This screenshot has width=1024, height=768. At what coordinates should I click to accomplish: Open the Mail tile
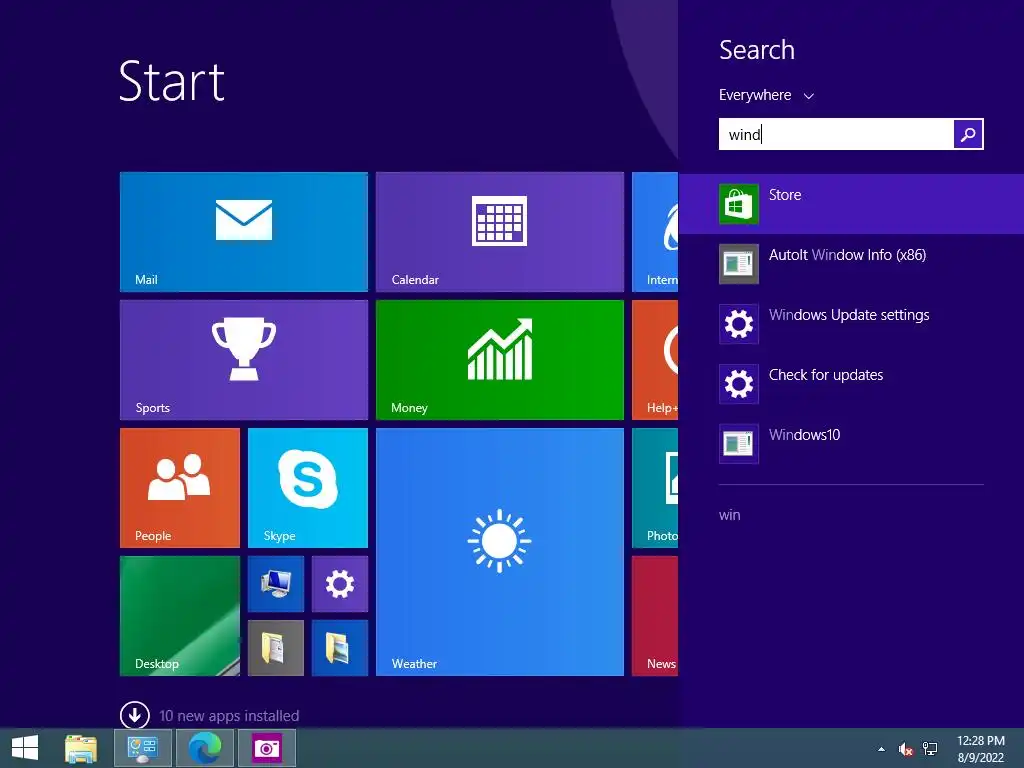click(x=244, y=232)
